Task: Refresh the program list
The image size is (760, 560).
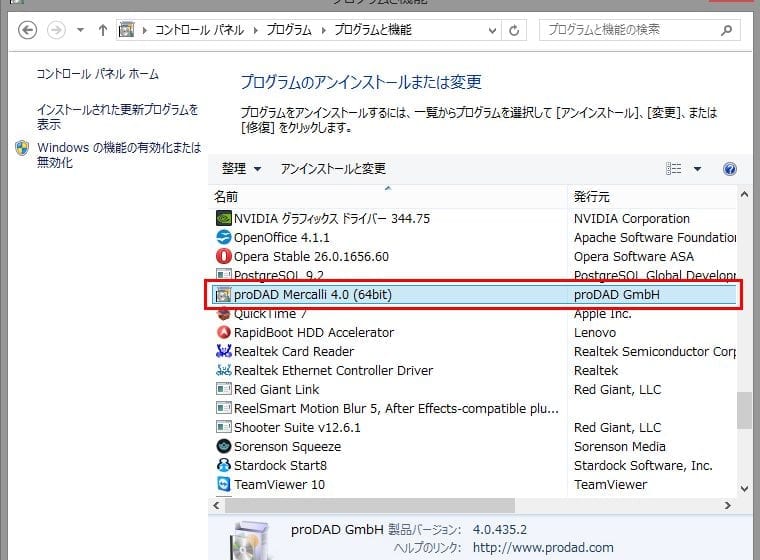Action: [514, 31]
